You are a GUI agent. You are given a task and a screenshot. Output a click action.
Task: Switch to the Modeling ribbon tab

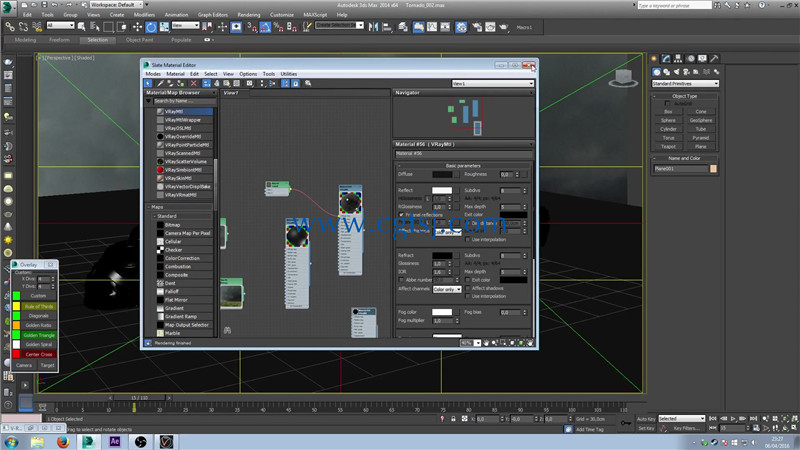click(x=25, y=40)
